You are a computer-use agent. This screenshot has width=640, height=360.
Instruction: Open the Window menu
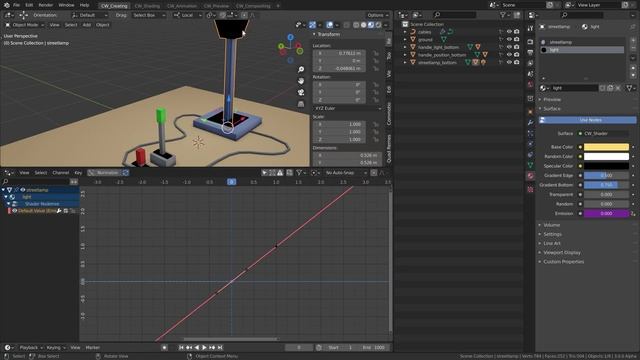click(x=66, y=5)
